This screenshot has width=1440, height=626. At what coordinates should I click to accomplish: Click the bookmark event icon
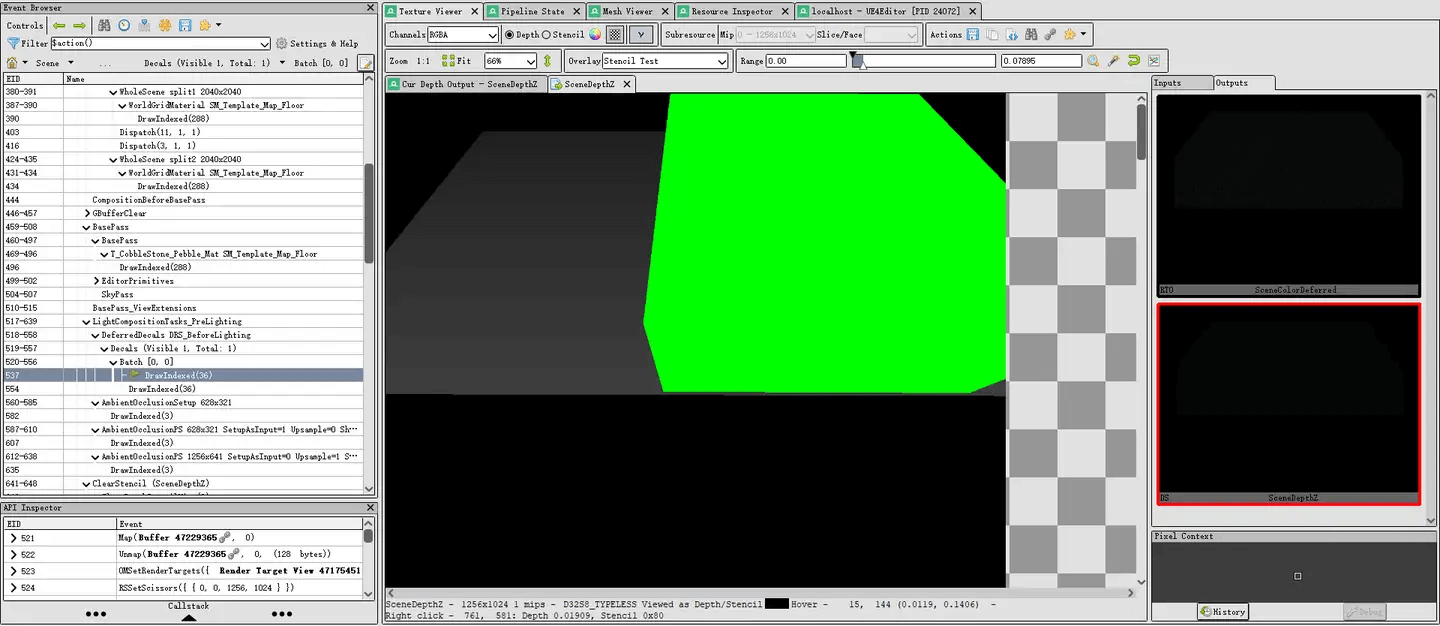[145, 25]
